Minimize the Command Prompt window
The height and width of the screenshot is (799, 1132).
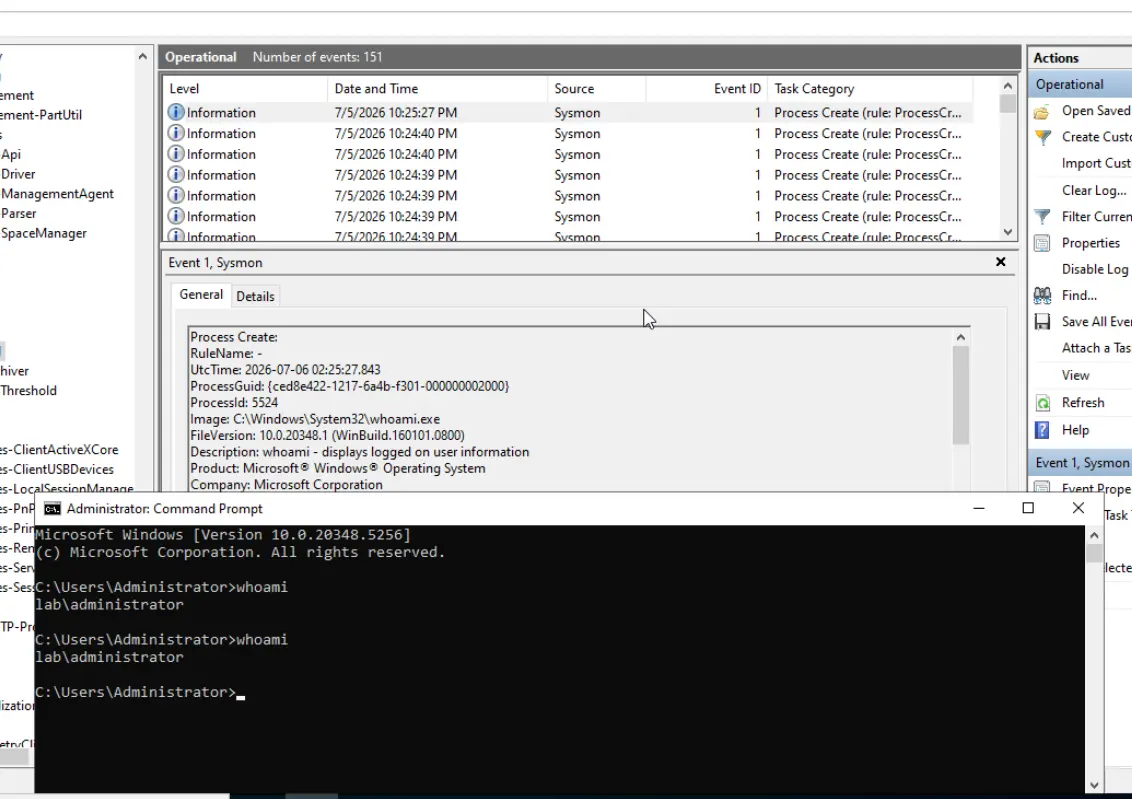coord(979,508)
